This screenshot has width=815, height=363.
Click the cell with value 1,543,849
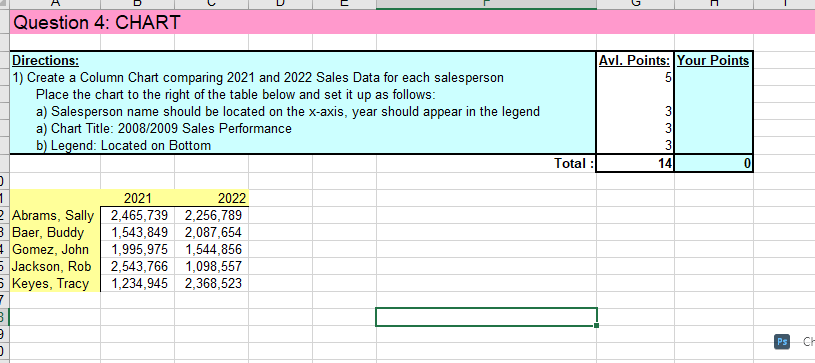click(x=137, y=232)
